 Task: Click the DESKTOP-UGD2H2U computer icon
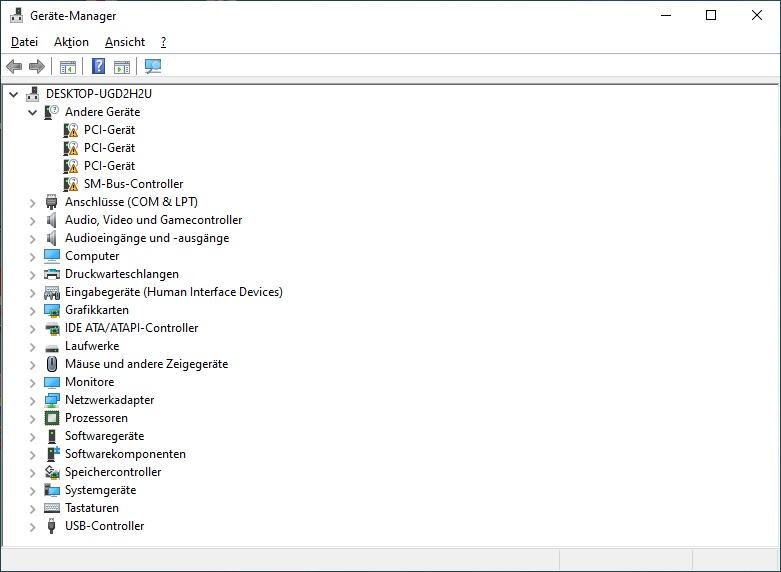tap(32, 94)
